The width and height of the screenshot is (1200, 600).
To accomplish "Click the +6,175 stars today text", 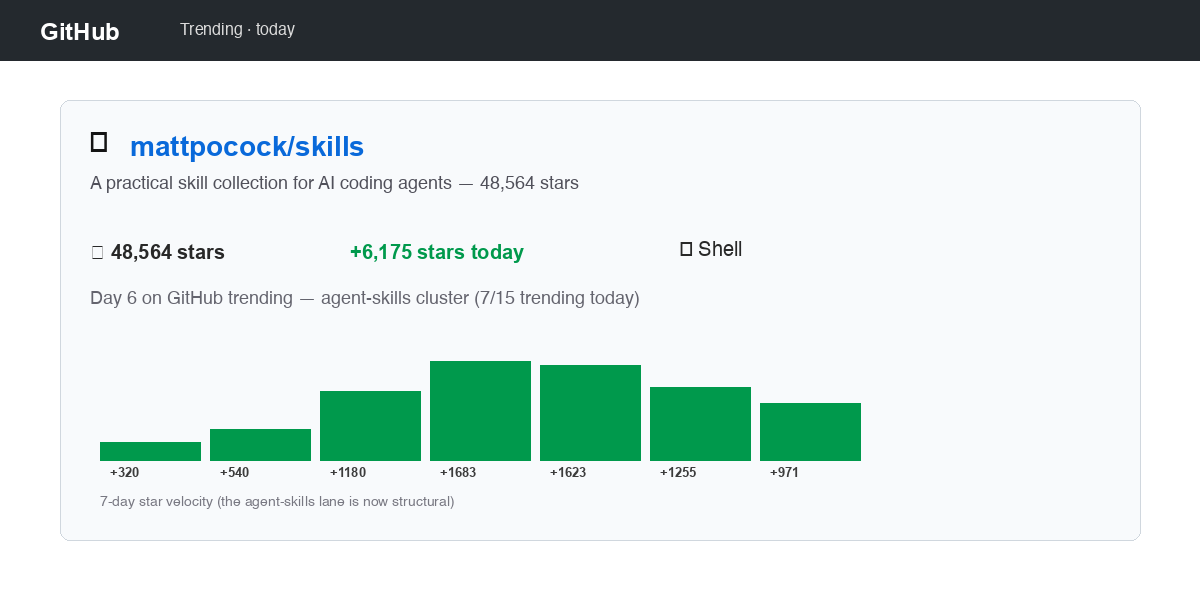I will pos(437,252).
